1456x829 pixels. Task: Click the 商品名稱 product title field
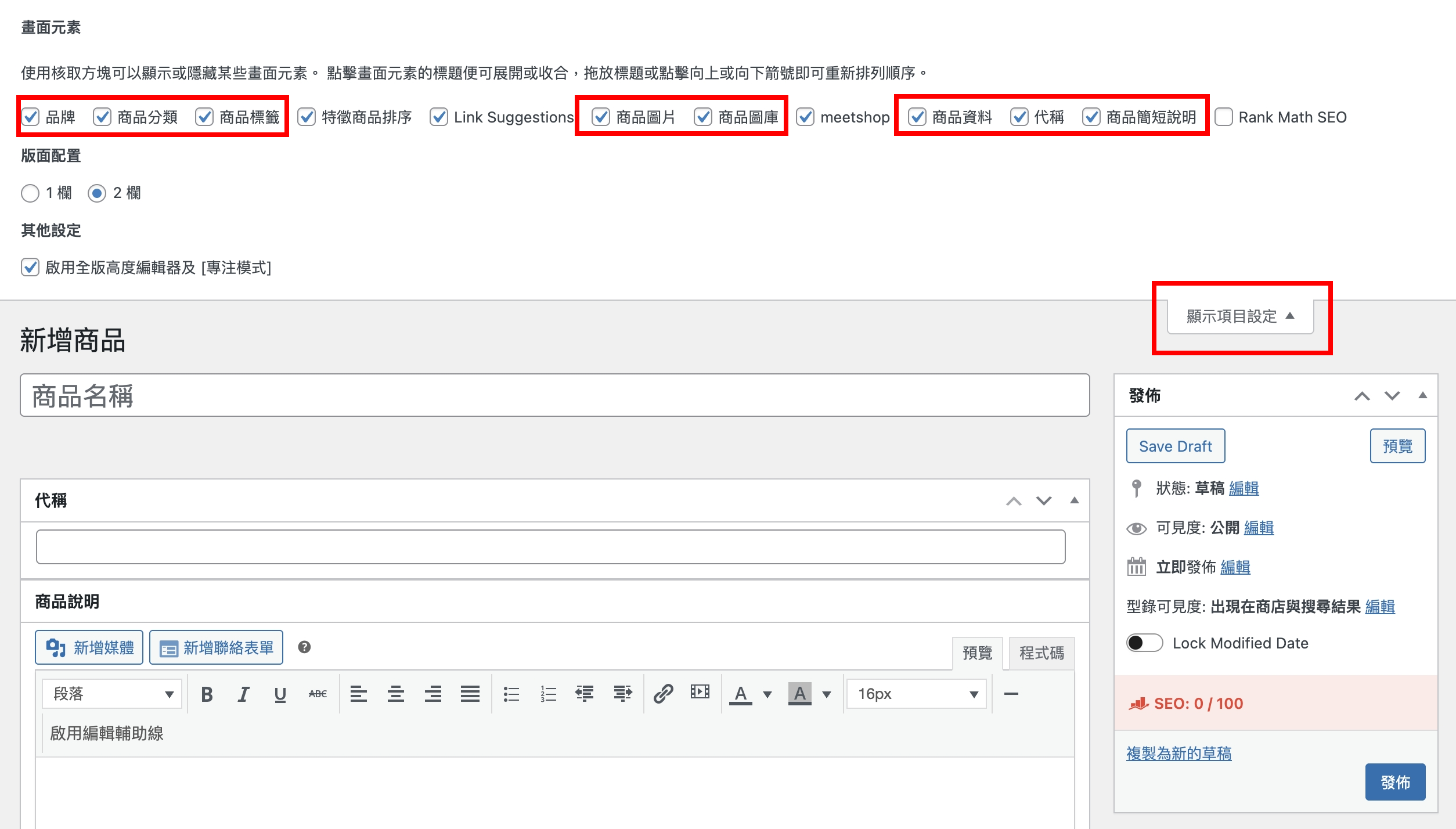(x=554, y=395)
